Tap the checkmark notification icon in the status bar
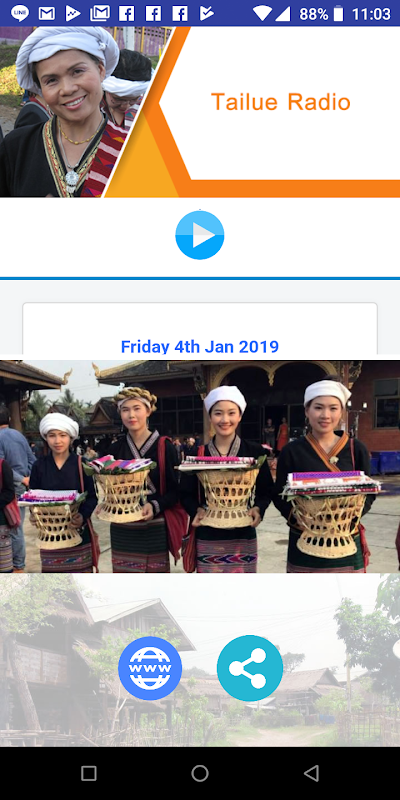Viewport: 400px width, 800px height. 206,13
